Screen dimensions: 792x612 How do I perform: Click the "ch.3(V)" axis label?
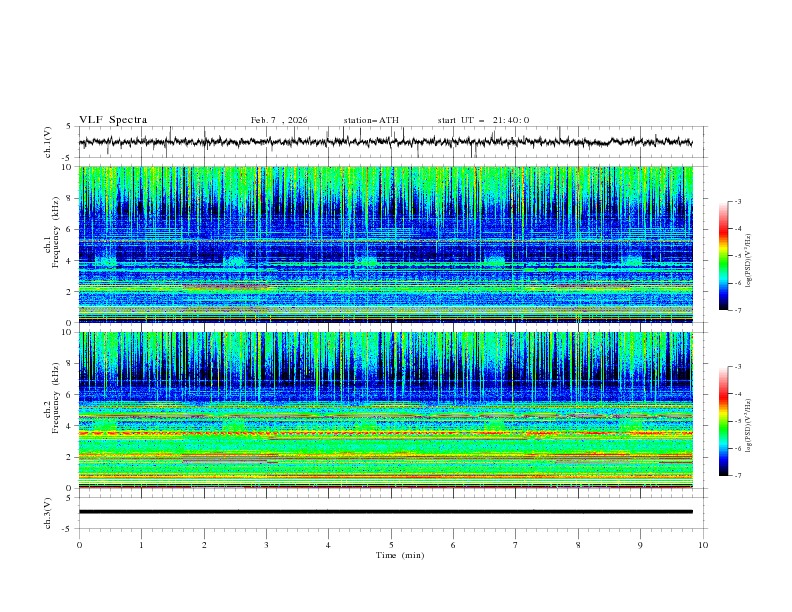(48, 513)
